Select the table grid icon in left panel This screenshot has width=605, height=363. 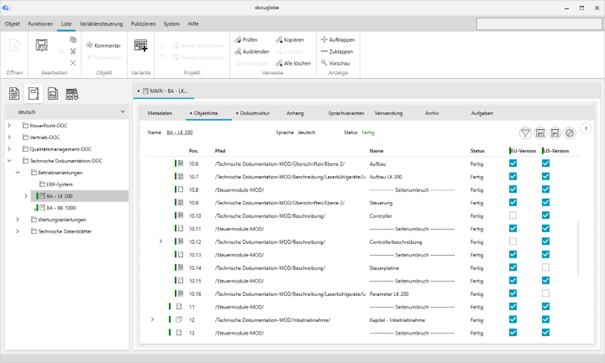pos(72,94)
